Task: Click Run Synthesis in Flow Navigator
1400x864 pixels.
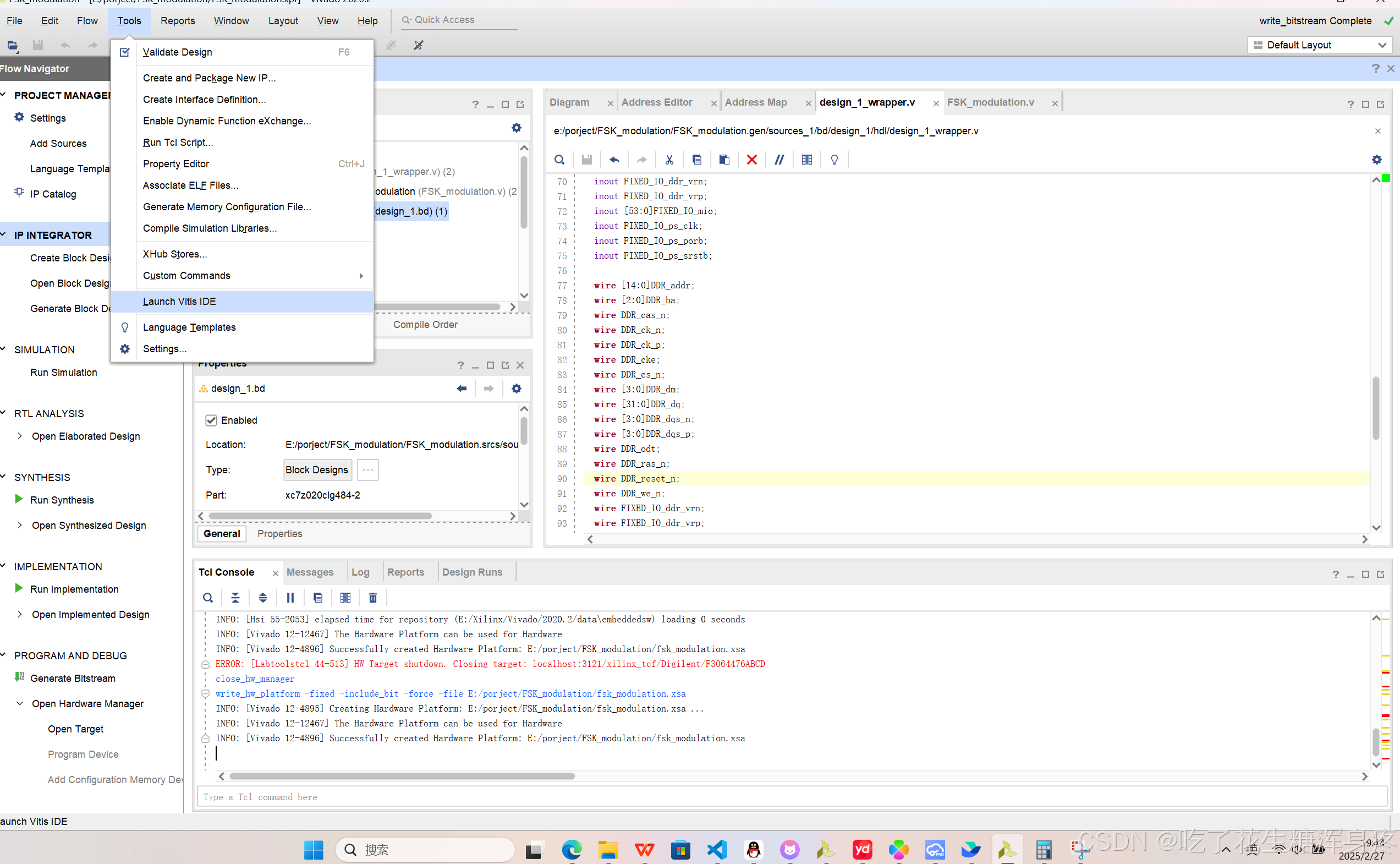Action: pyautogui.click(x=62, y=500)
